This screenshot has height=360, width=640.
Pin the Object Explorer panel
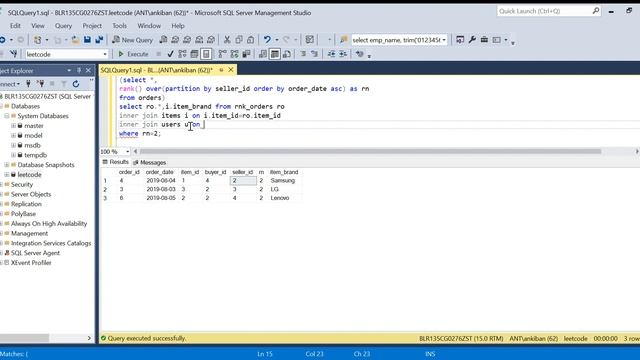click(x=79, y=70)
